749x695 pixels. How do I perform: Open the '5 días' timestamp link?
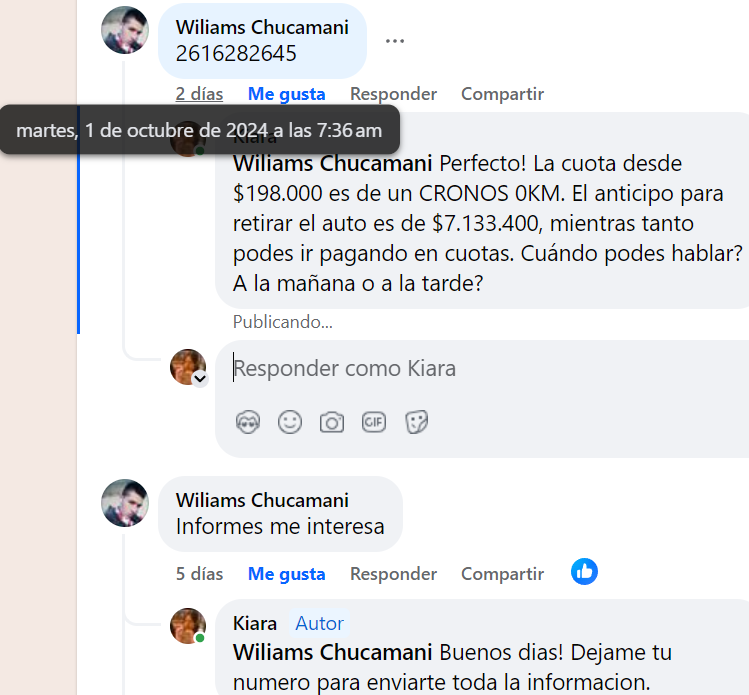[x=199, y=574]
